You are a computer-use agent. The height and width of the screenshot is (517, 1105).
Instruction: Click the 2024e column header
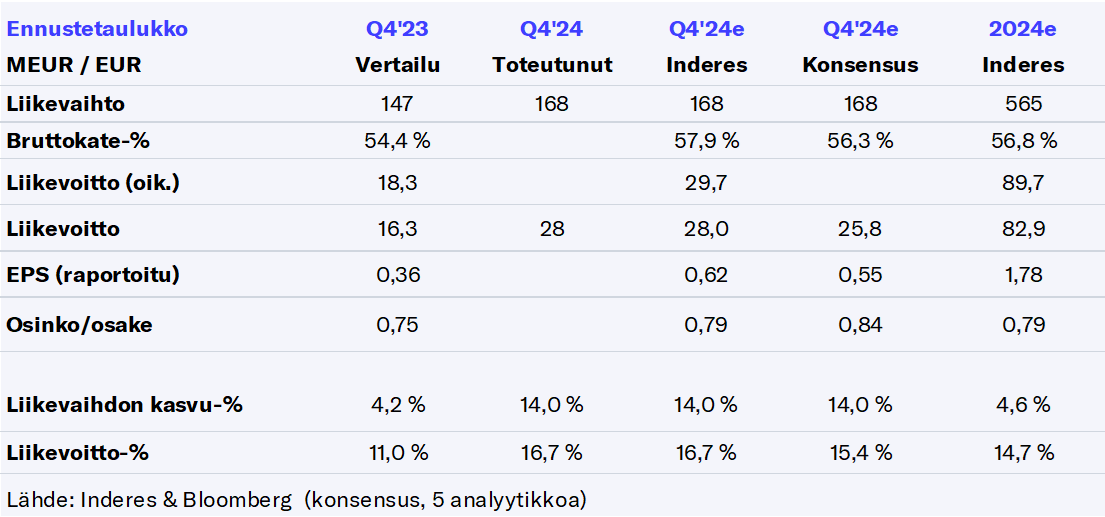(x=1023, y=29)
